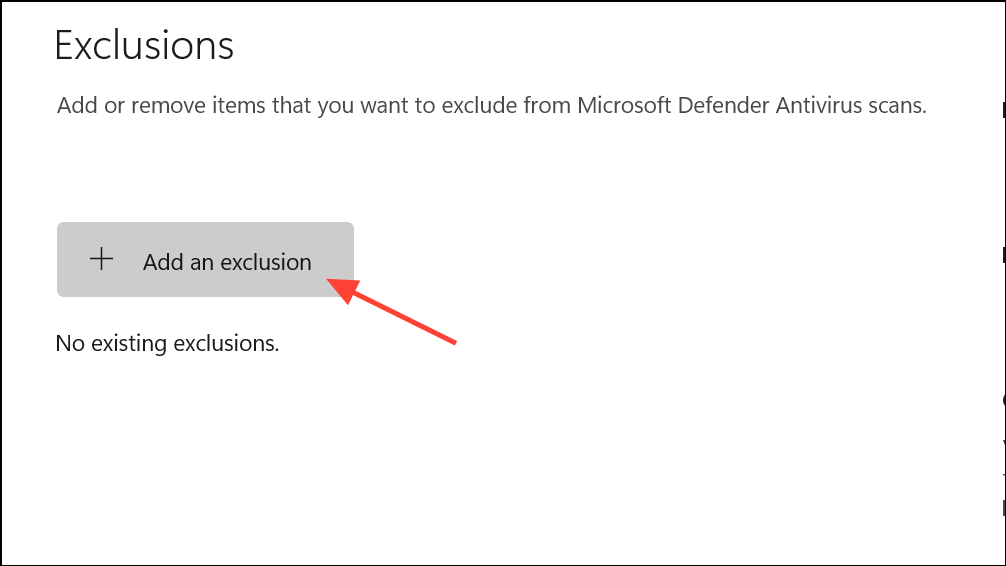
Task: Click the word "Add" on the button label
Action: coord(162,262)
